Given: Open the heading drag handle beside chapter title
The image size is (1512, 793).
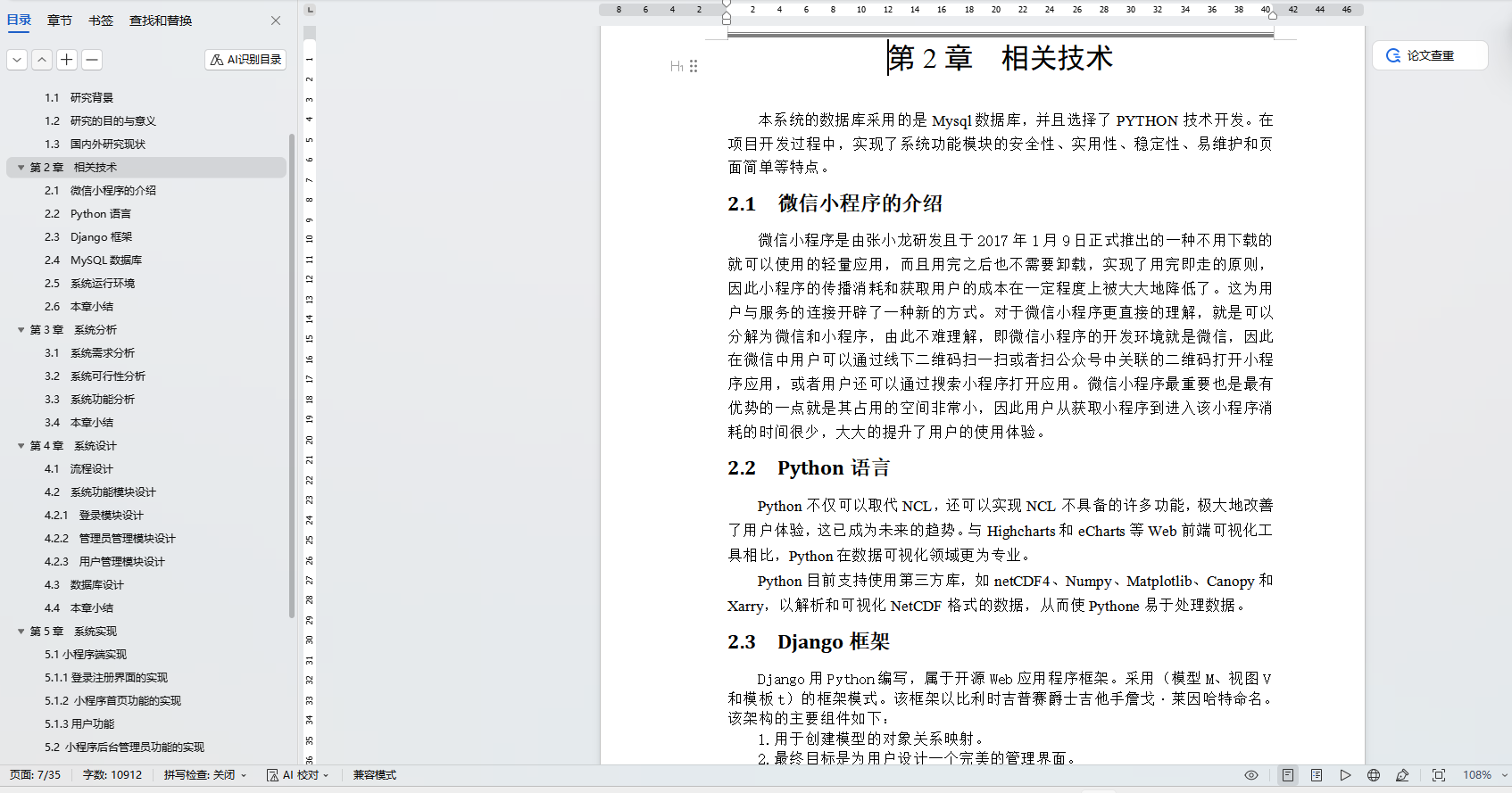Looking at the screenshot, I should [x=694, y=66].
